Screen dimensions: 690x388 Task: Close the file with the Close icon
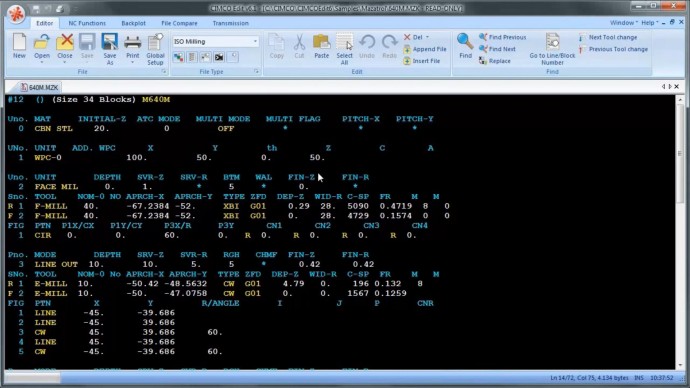pyautogui.click(x=65, y=47)
